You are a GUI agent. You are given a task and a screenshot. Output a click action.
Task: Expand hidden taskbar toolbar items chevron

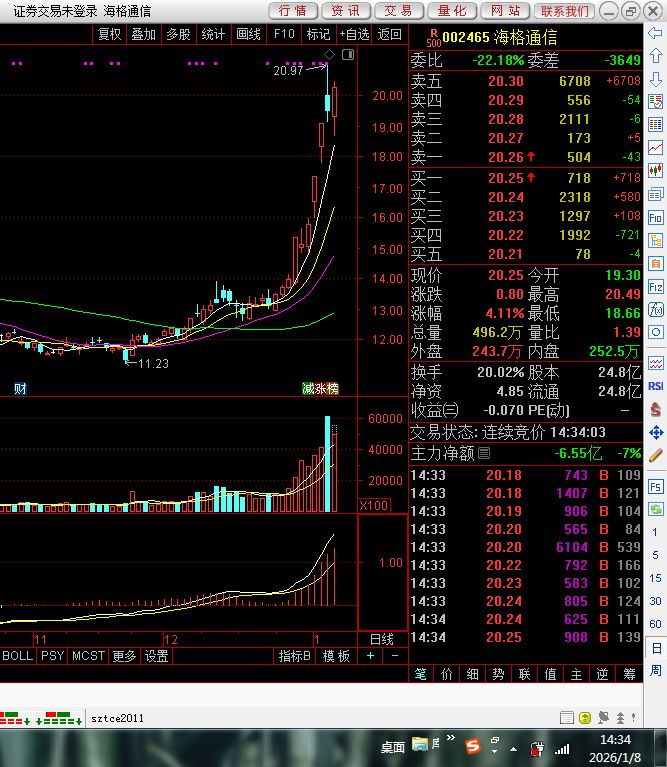(451, 738)
